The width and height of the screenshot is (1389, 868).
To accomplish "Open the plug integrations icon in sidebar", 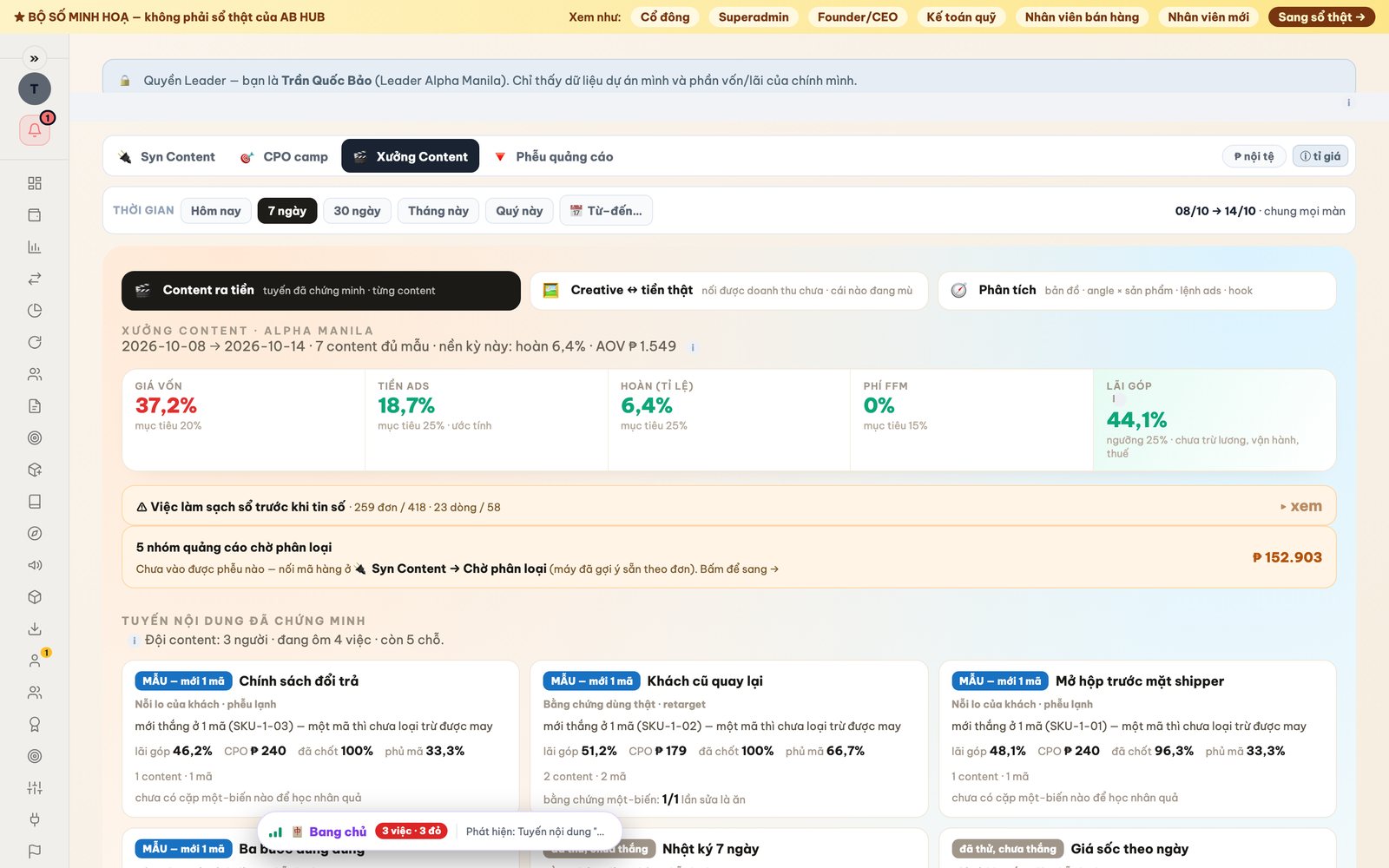I will [x=35, y=819].
